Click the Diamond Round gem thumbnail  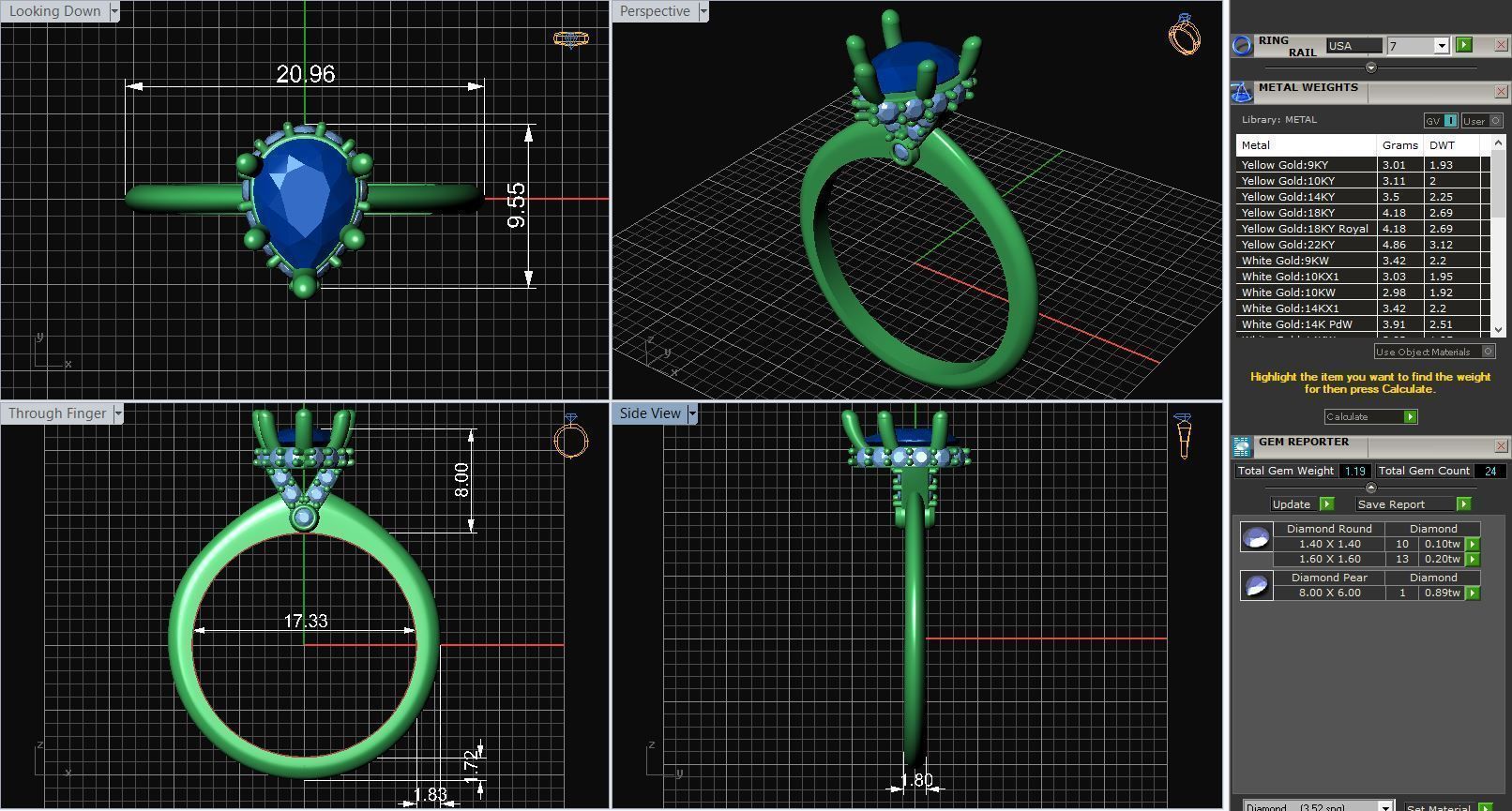(1255, 537)
